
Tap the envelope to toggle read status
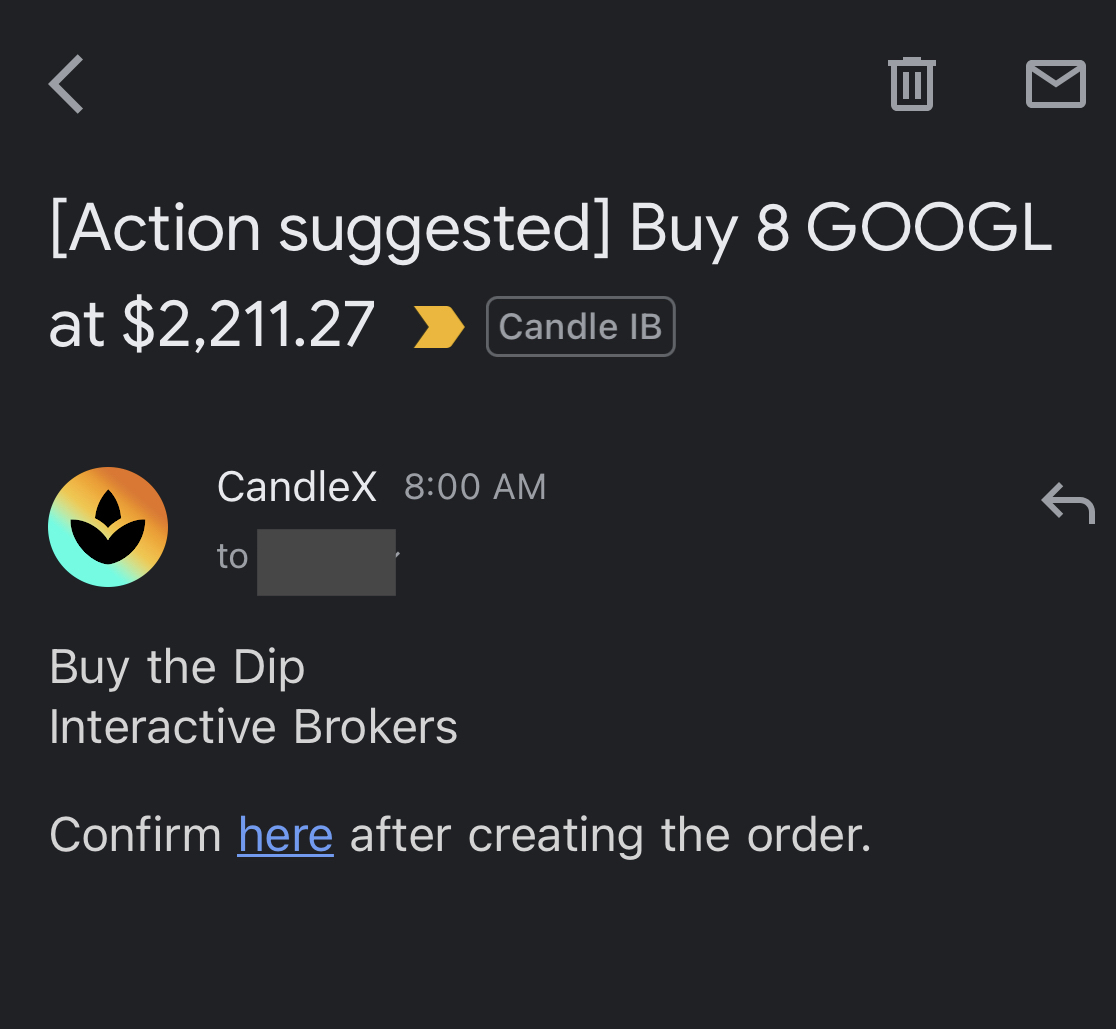coord(1054,84)
